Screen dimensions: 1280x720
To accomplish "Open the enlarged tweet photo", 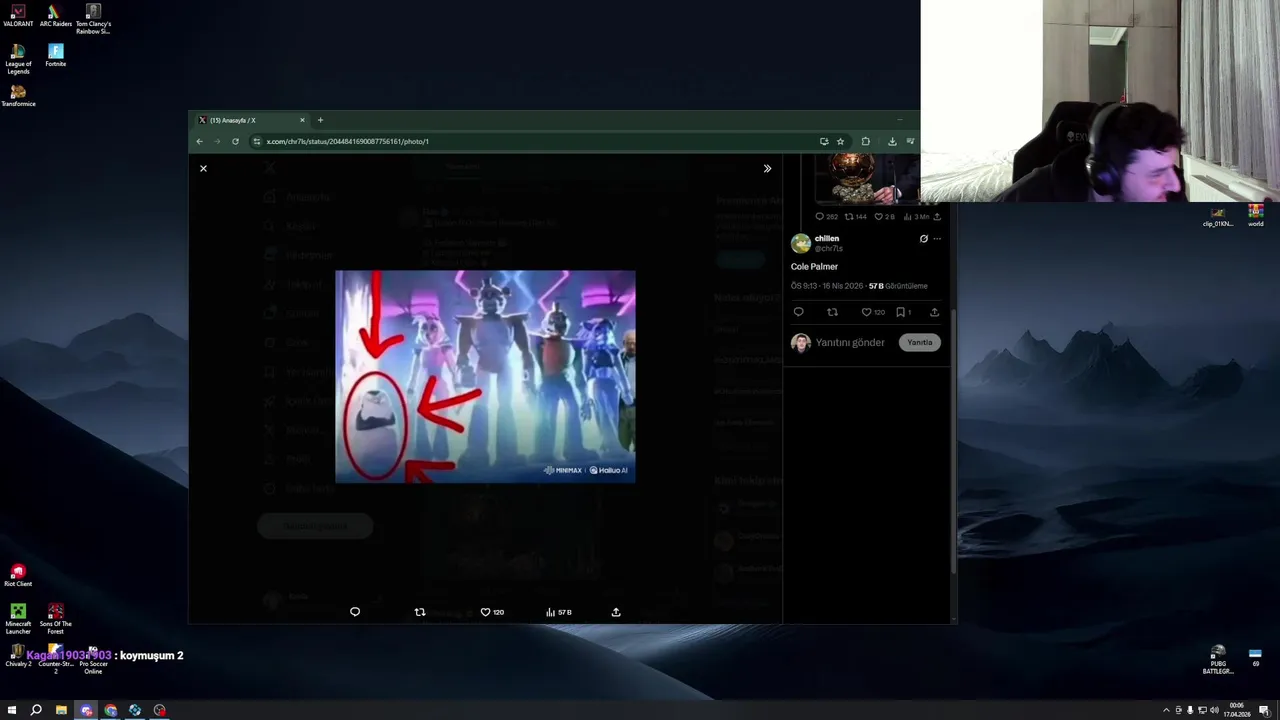I will 485,377.
